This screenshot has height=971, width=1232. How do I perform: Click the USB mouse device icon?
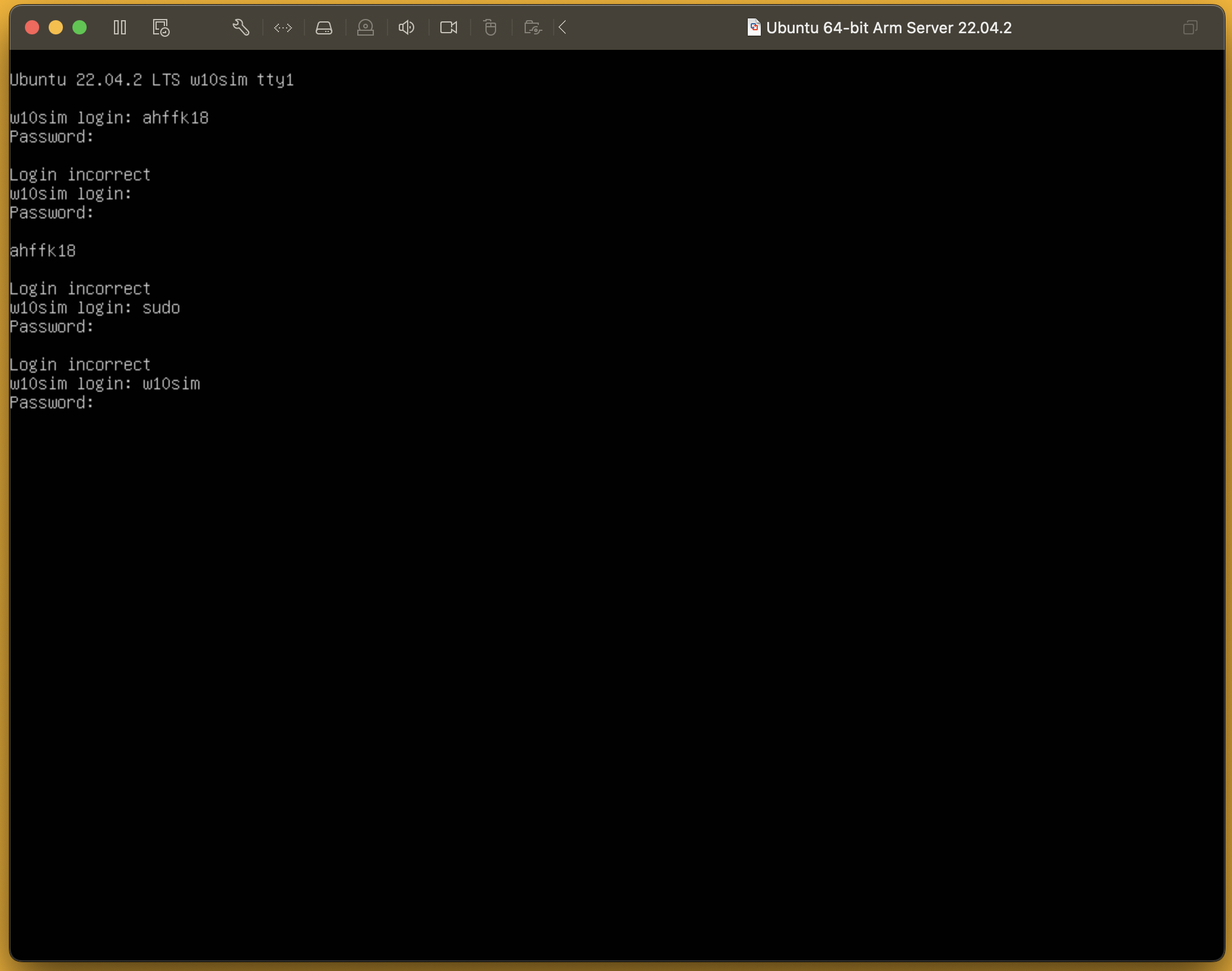[x=490, y=27]
